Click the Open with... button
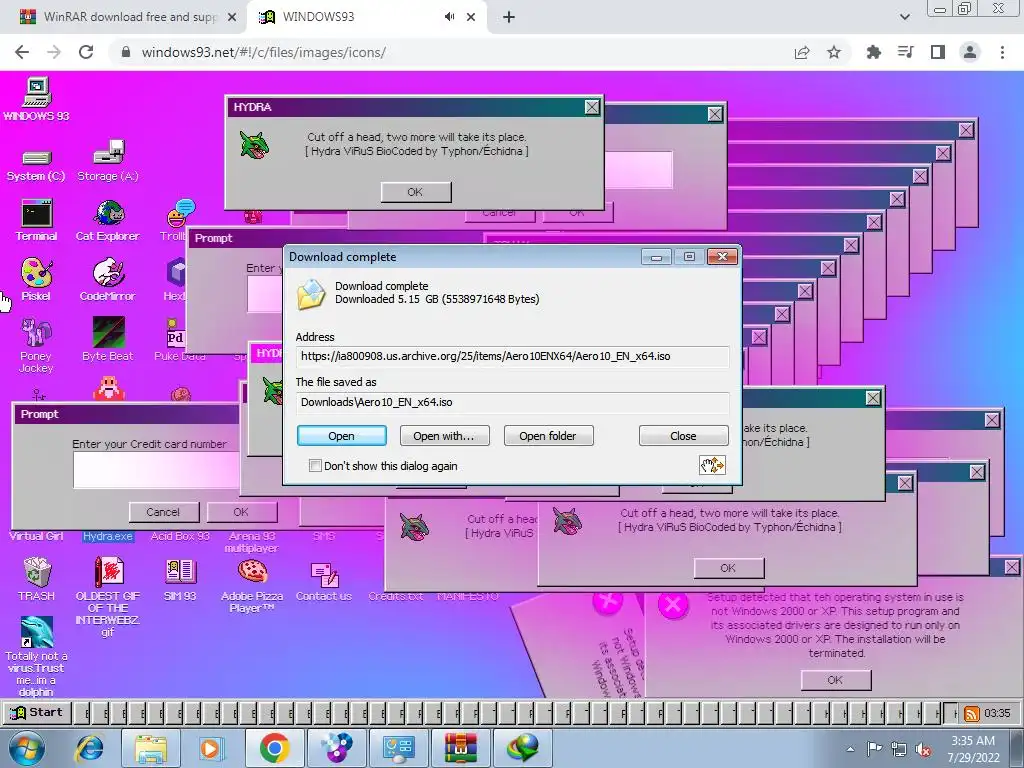Screen dimensions: 1024x768 444,436
